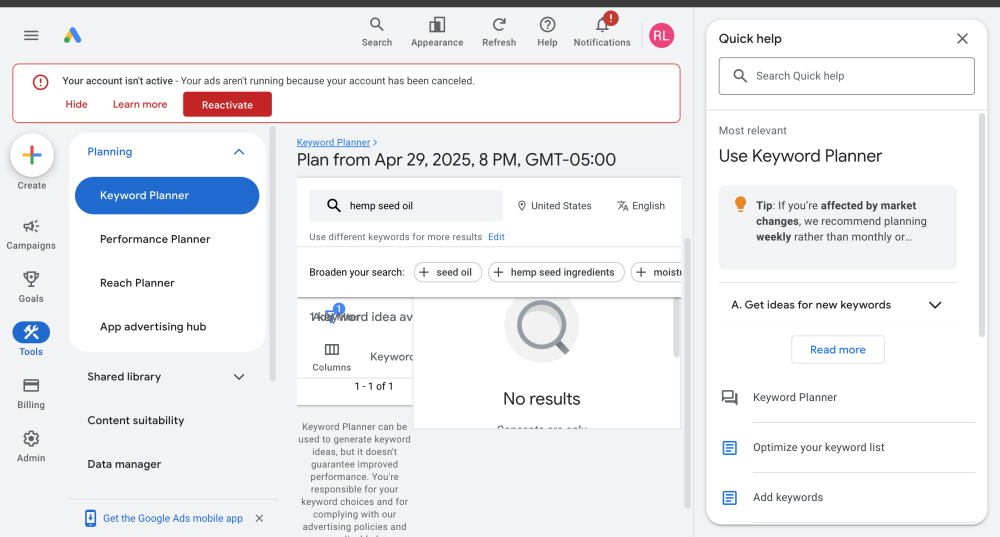Collapse the Planning section
The width and height of the screenshot is (1000, 537).
pos(238,152)
